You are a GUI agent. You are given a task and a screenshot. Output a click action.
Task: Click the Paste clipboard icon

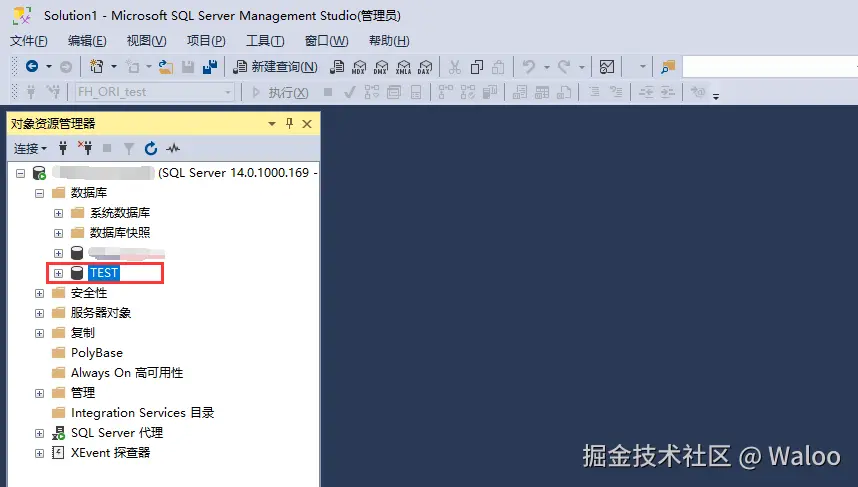point(498,67)
